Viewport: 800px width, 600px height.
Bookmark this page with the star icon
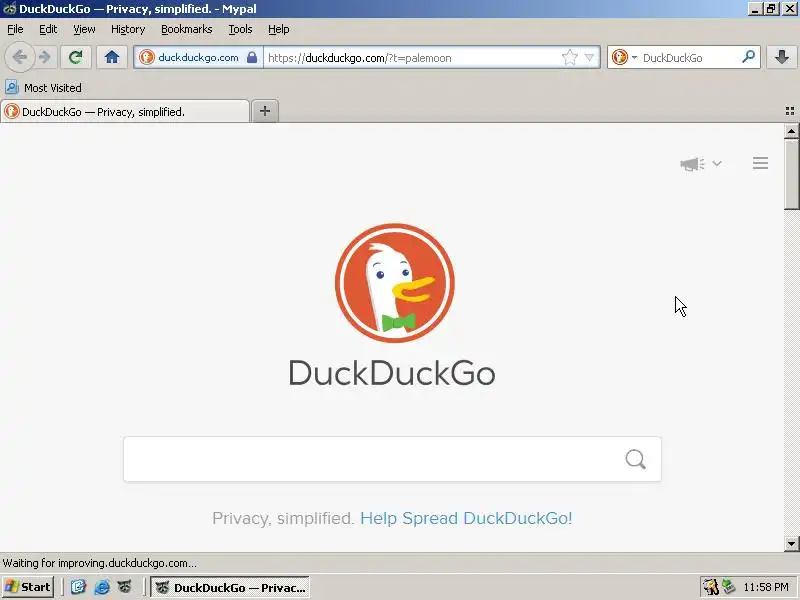tap(569, 58)
